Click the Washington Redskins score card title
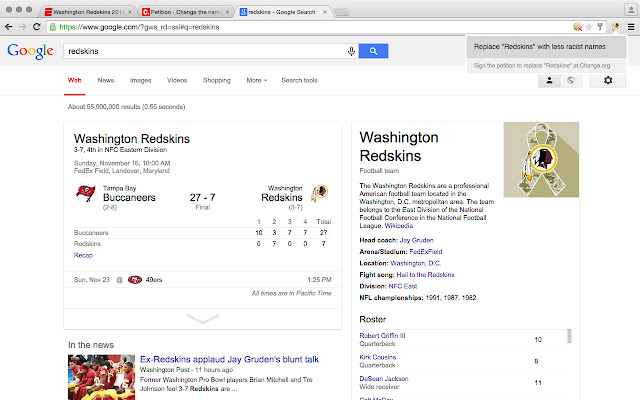Viewport: 640px width, 400px height. (x=132, y=139)
